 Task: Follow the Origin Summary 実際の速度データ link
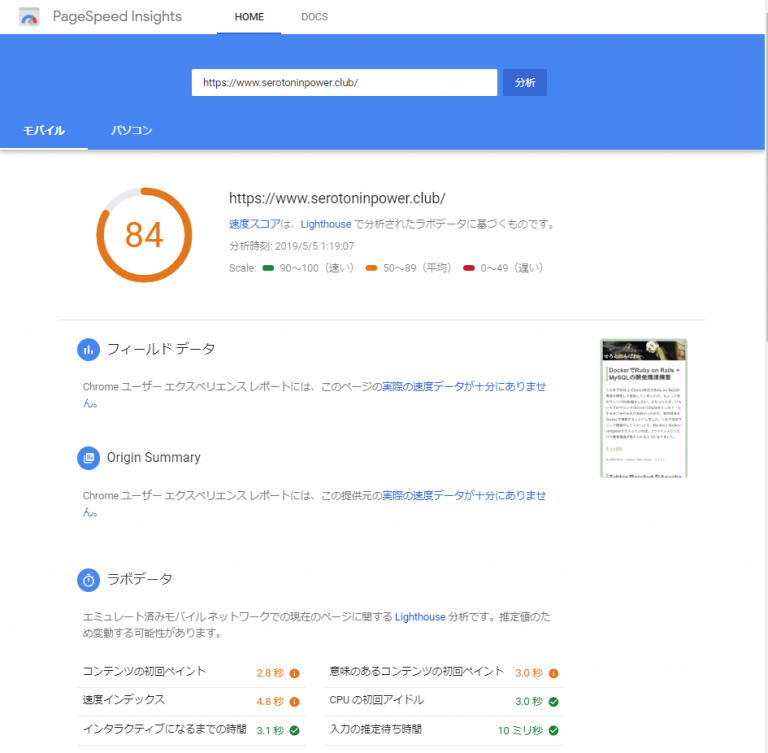(x=464, y=495)
